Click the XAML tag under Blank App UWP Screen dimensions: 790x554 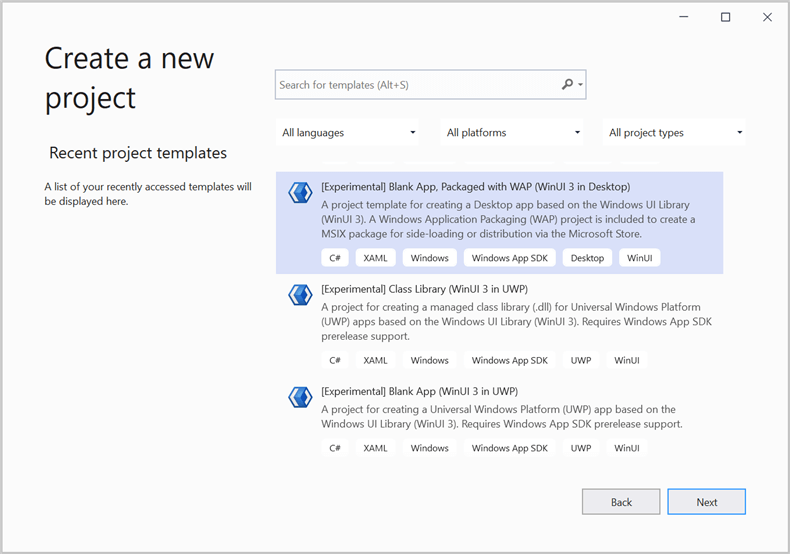(375, 448)
